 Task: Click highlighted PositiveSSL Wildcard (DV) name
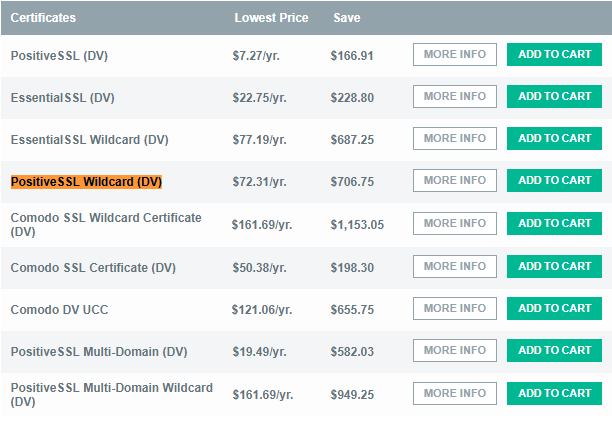[86, 182]
